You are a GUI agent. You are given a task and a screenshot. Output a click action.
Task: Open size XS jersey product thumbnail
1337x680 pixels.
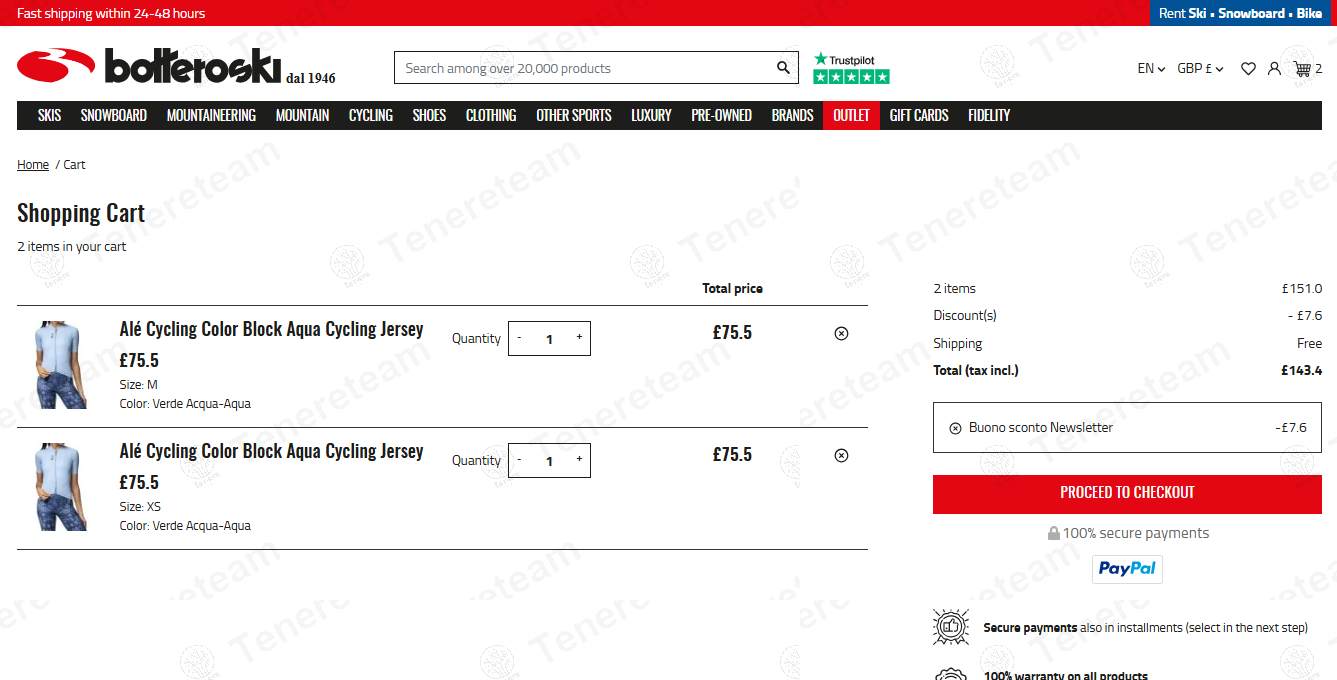point(61,487)
